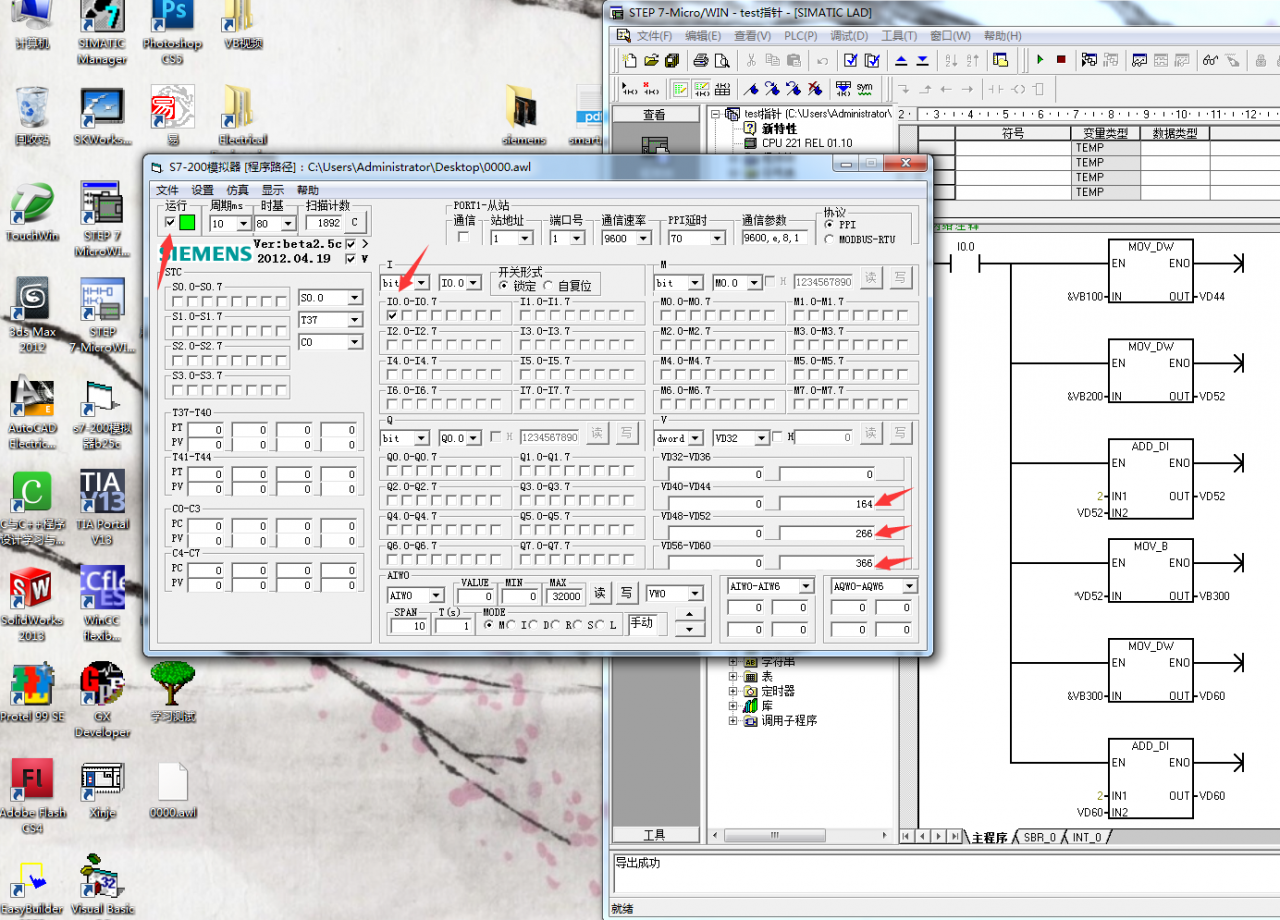Click the green RUN play icon in STEP 7
This screenshot has width=1280, height=920.
click(x=1040, y=60)
